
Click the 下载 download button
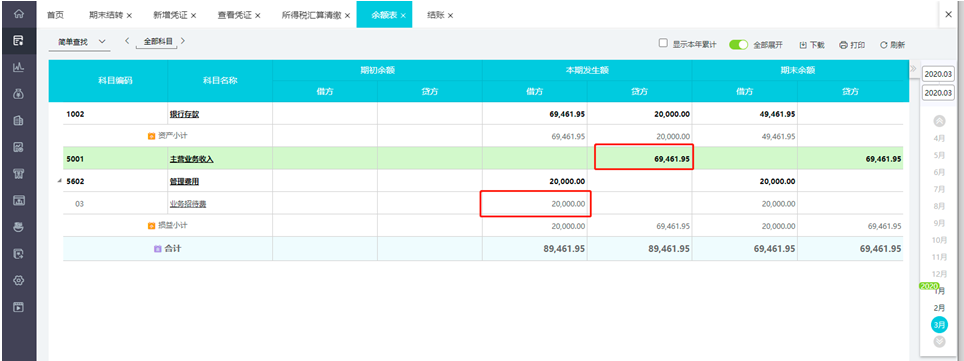pyautogui.click(x=812, y=45)
